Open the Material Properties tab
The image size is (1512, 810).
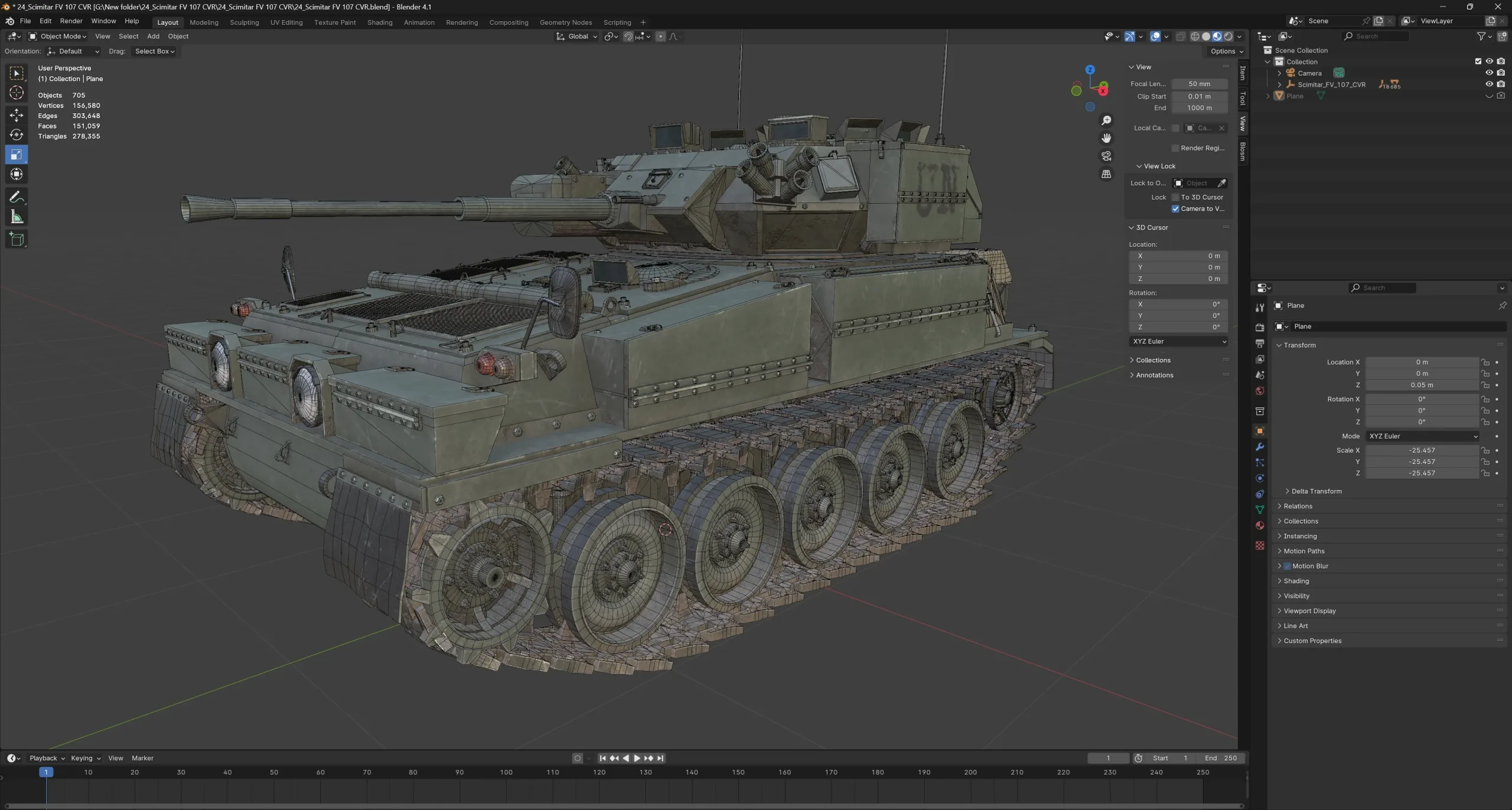[x=1259, y=525]
